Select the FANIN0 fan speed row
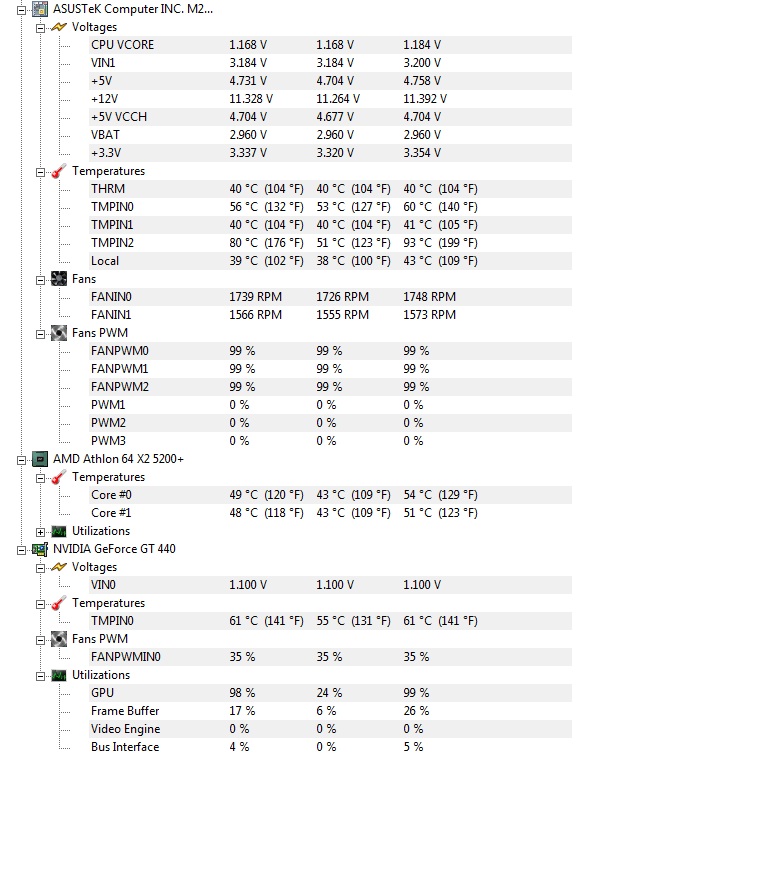 point(111,297)
